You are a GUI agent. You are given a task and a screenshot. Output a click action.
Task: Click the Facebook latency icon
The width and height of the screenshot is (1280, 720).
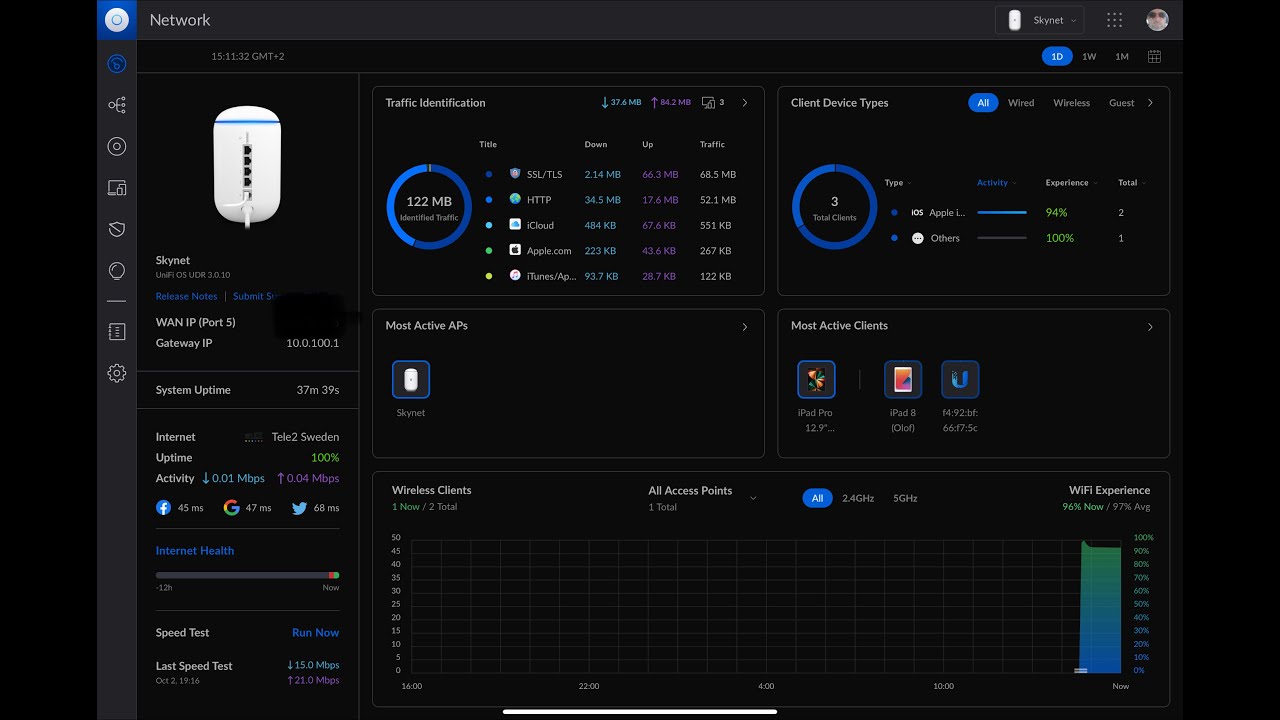click(163, 508)
